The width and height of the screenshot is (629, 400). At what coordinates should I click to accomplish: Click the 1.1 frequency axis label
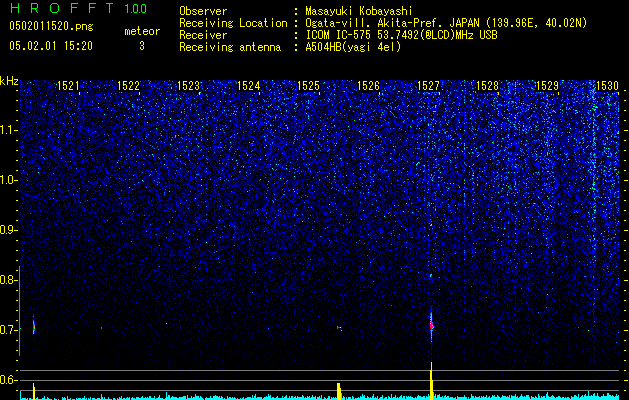point(9,130)
